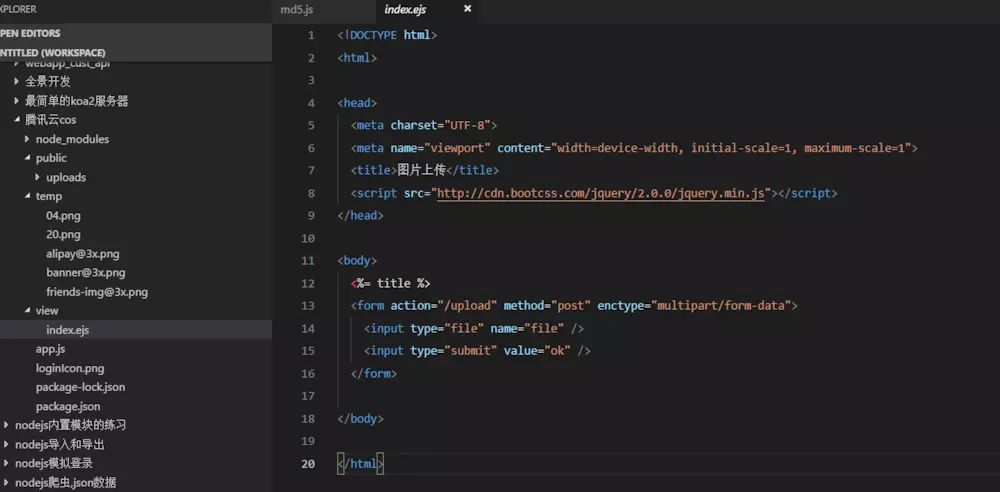This screenshot has height=492, width=1000.
Task: Switch to the md5.js tab
Action: pos(297,10)
